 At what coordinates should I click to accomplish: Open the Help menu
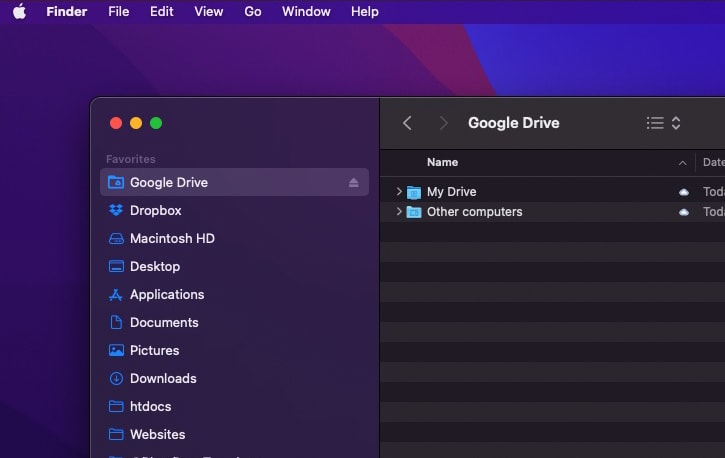365,12
